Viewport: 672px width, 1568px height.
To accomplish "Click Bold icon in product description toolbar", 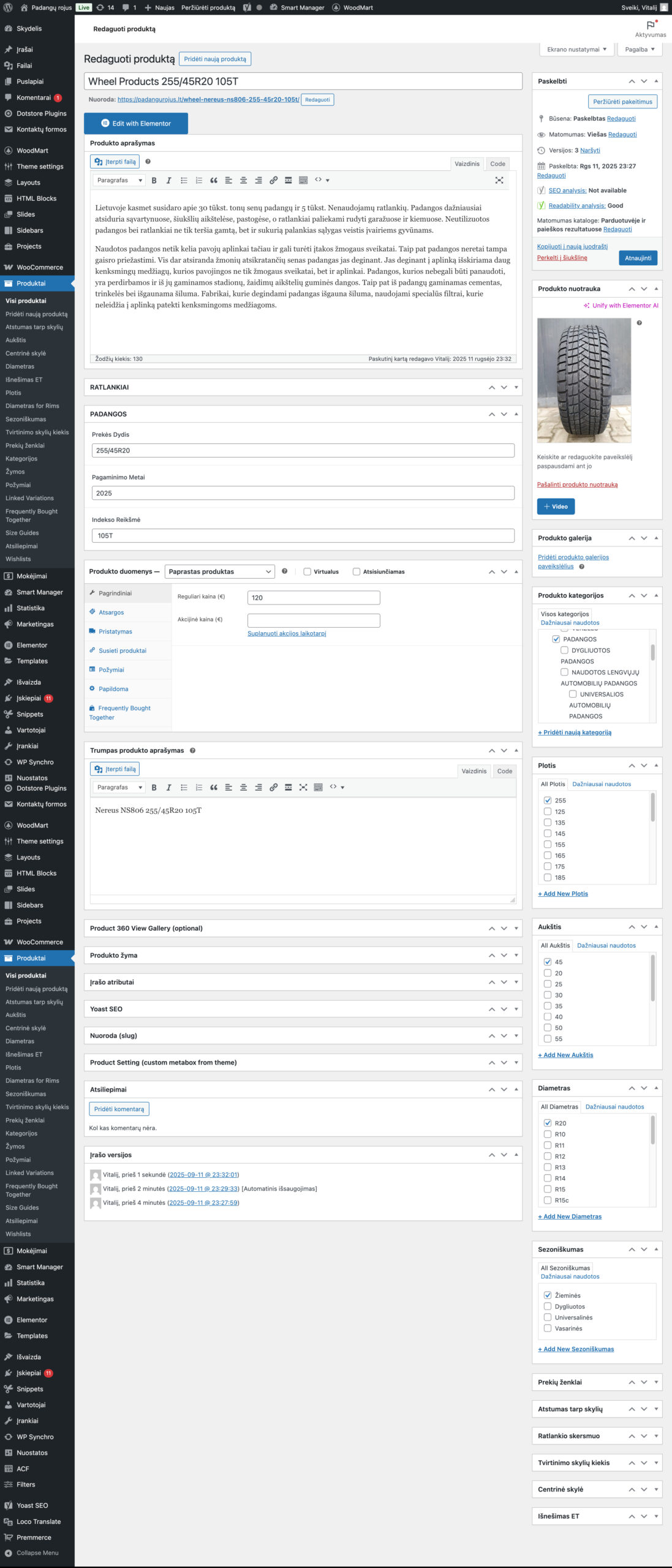I will tap(154, 180).
